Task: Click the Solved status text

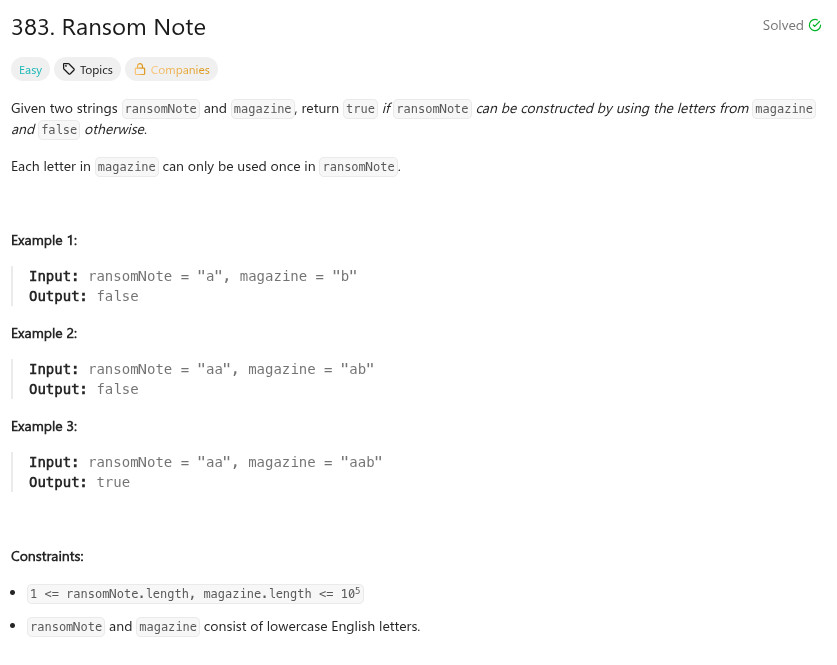Action: point(782,26)
